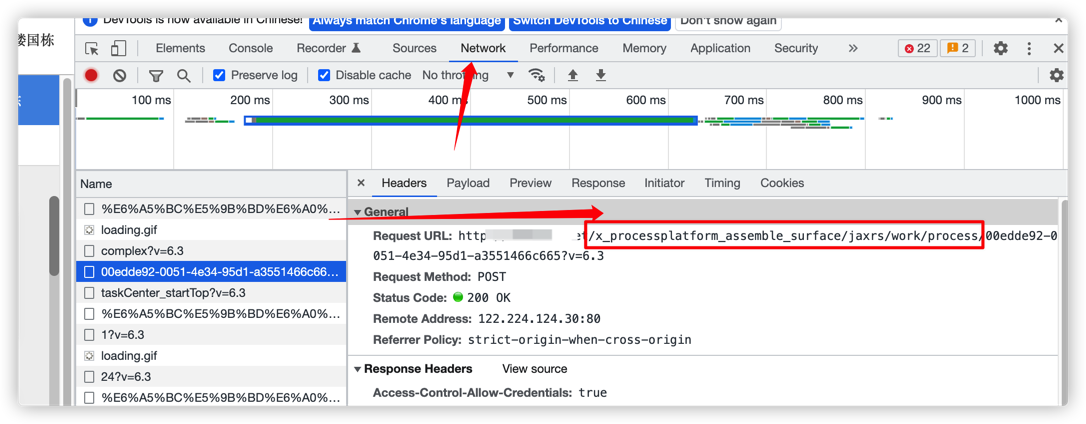Screen dimensions: 1086x424
Task: Open network conditions wifi icon
Action: (x=536, y=75)
